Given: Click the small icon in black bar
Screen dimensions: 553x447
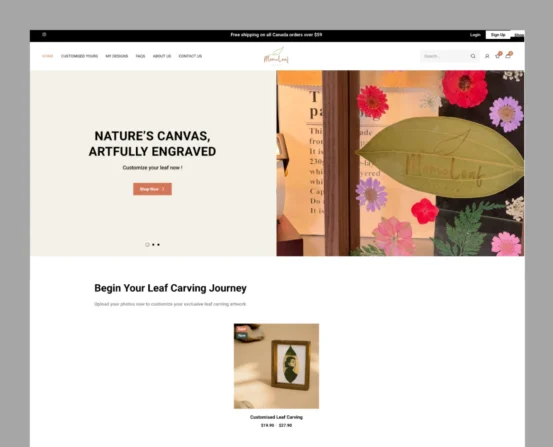Looking at the screenshot, I should click(44, 35).
